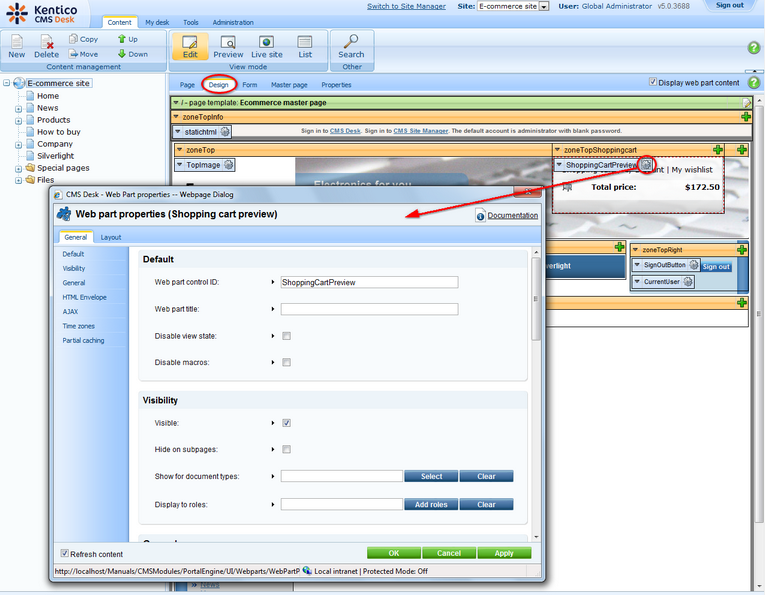
Task: Switch to the Design tab
Action: pos(218,85)
